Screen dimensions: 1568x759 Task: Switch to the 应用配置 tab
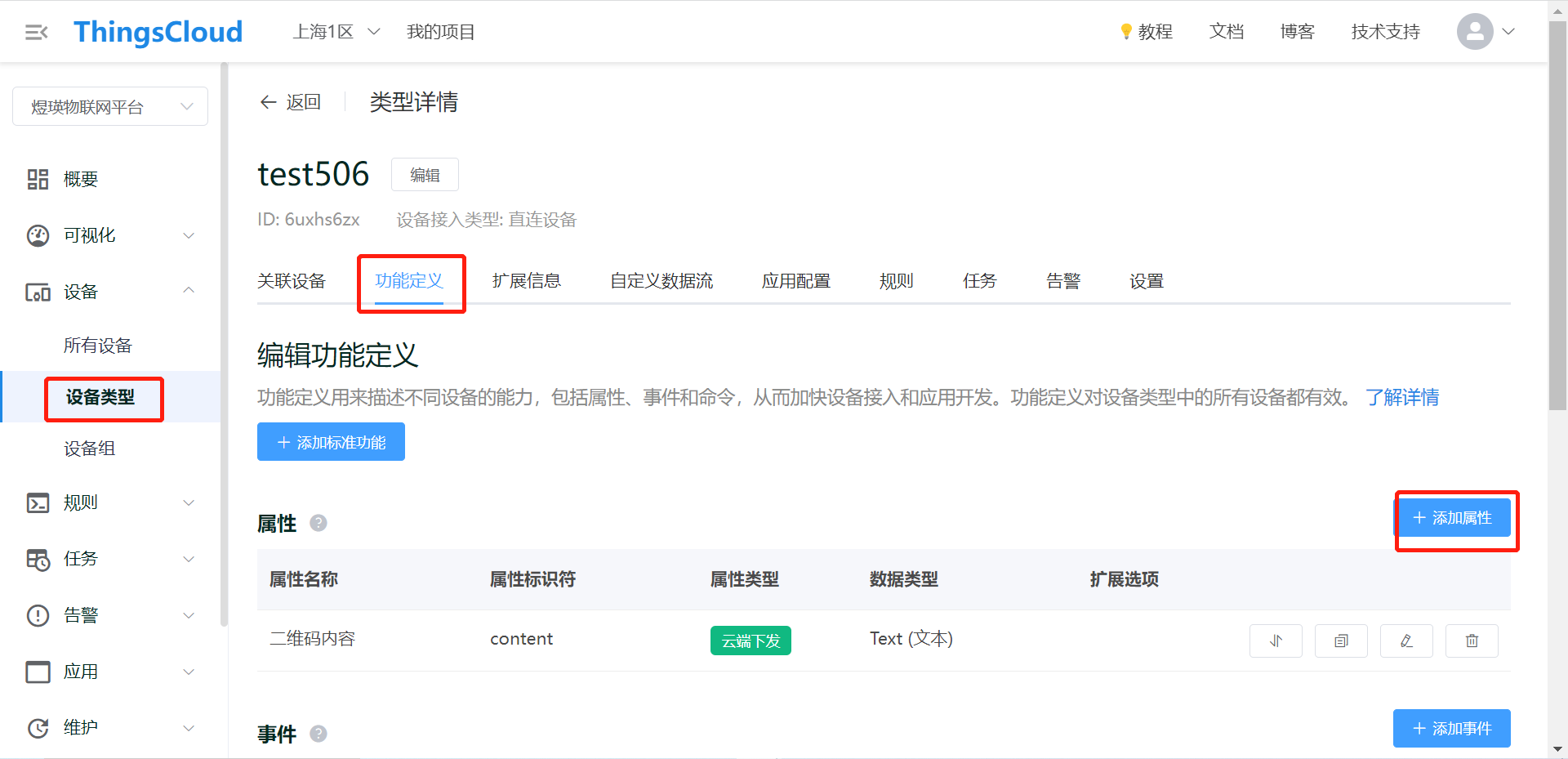pyautogui.click(x=796, y=281)
